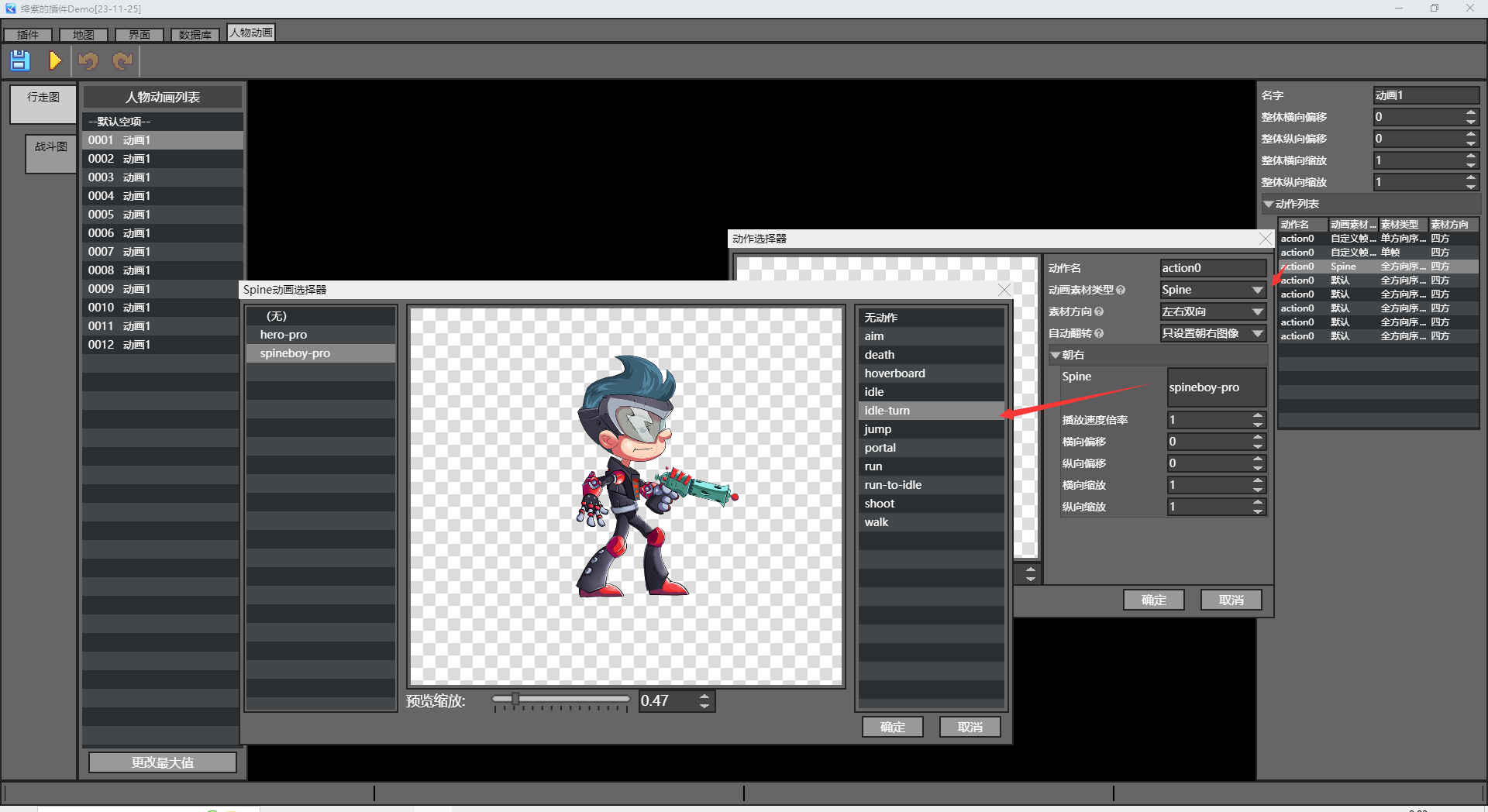Choose the idle-turn animation
Viewport: 1488px width, 812px height.
(x=932, y=411)
